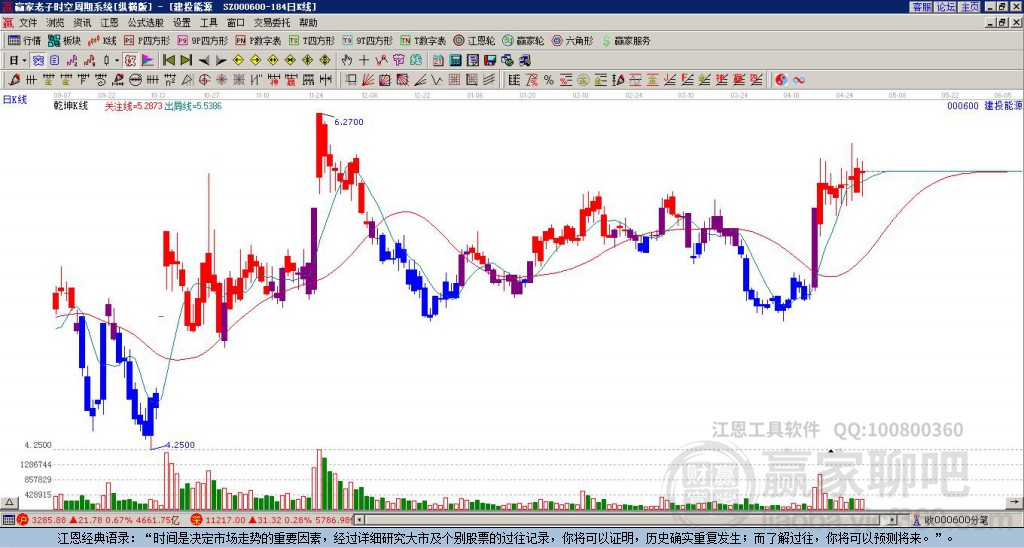Image resolution: width=1024 pixels, height=548 pixels.
Task: Click the jump-to-first green arrow icon
Action: point(168,61)
